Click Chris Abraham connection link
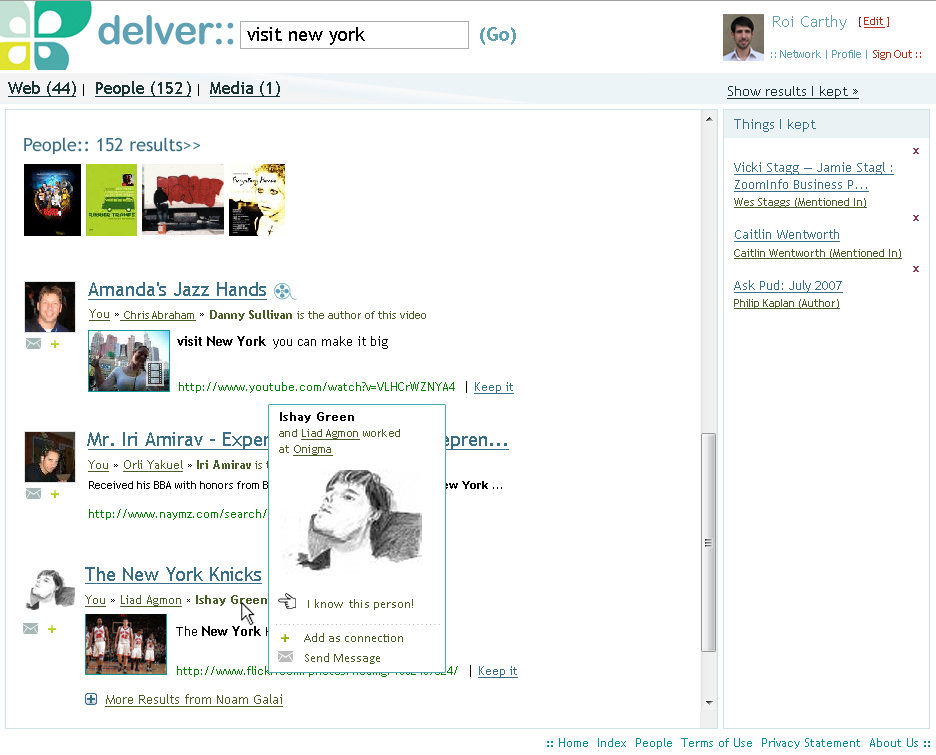This screenshot has width=936, height=755. [x=158, y=315]
